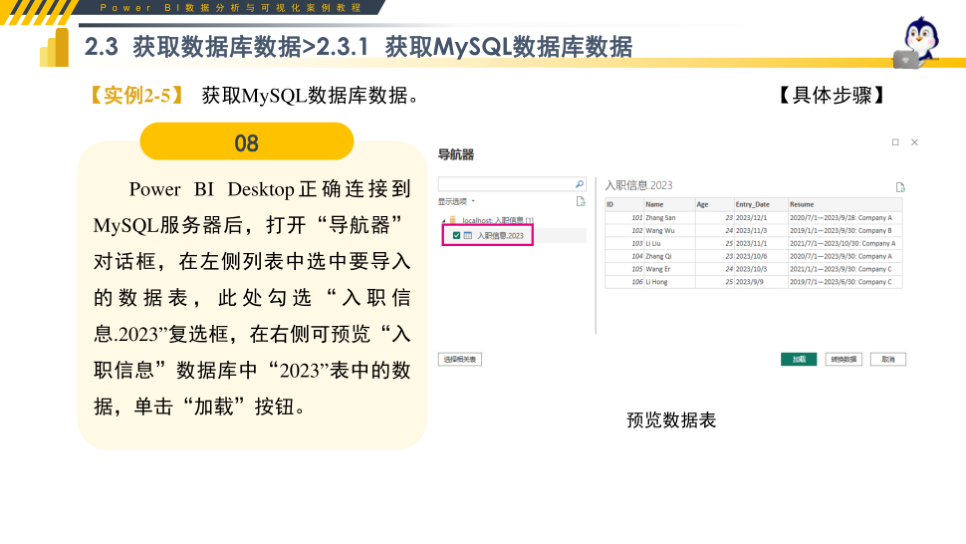The height and width of the screenshot is (544, 966).
Task: Click the Age column header
Action: (x=715, y=205)
